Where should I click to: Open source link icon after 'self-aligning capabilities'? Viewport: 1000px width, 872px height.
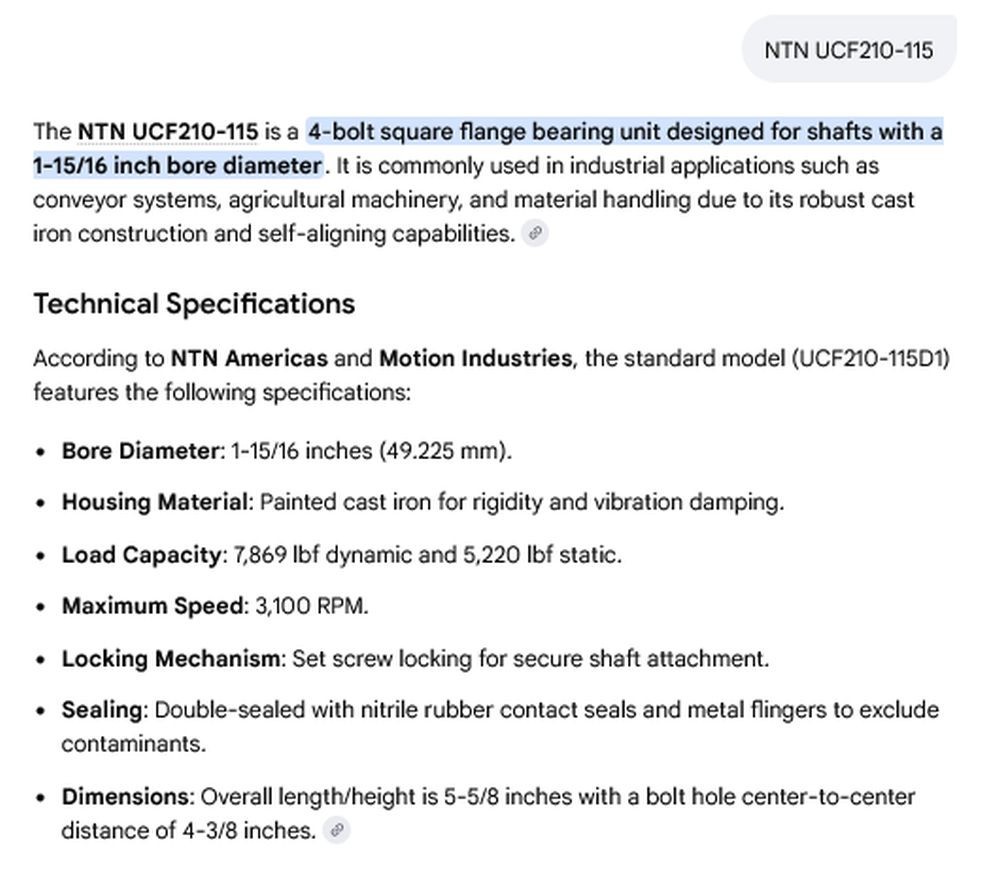(x=534, y=233)
